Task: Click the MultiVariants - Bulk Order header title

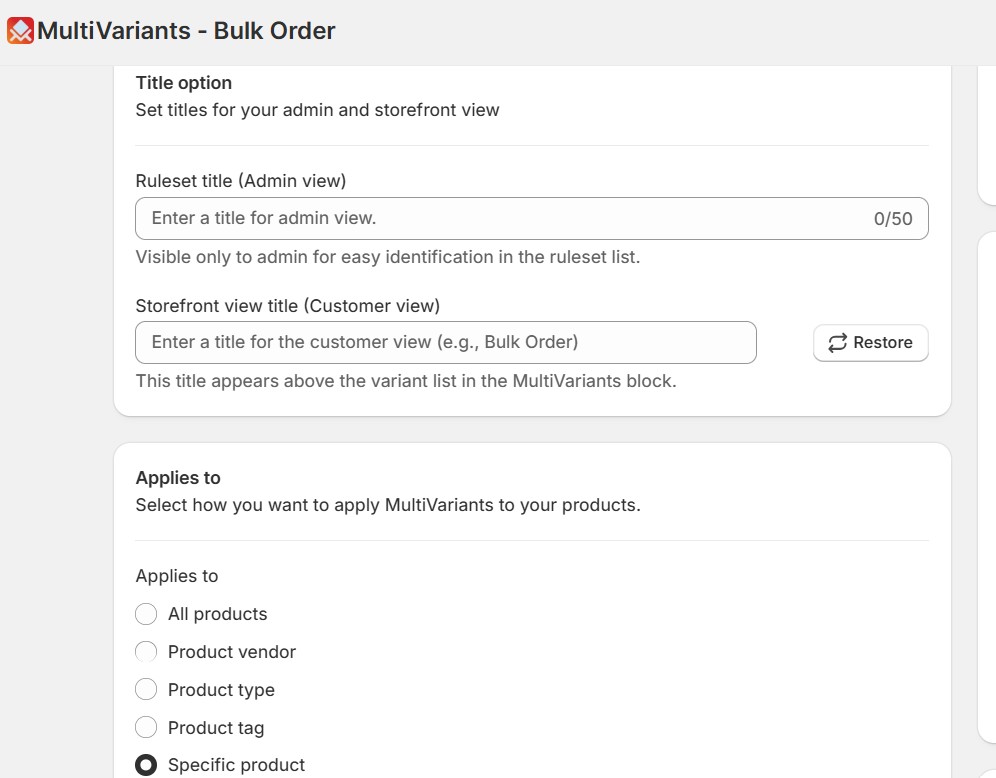Action: pos(186,31)
